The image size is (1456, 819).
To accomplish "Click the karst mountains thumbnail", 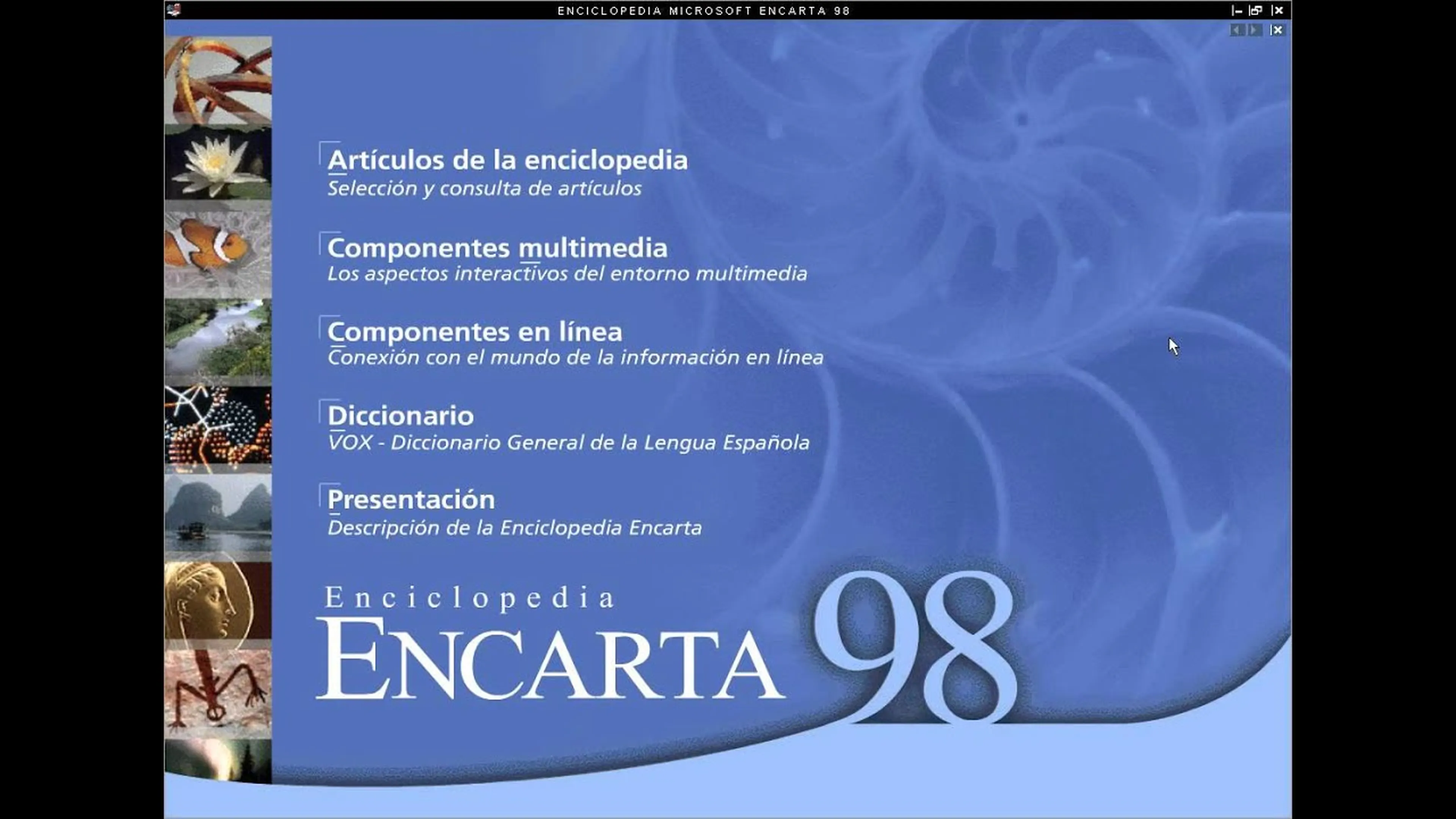I will [218, 511].
